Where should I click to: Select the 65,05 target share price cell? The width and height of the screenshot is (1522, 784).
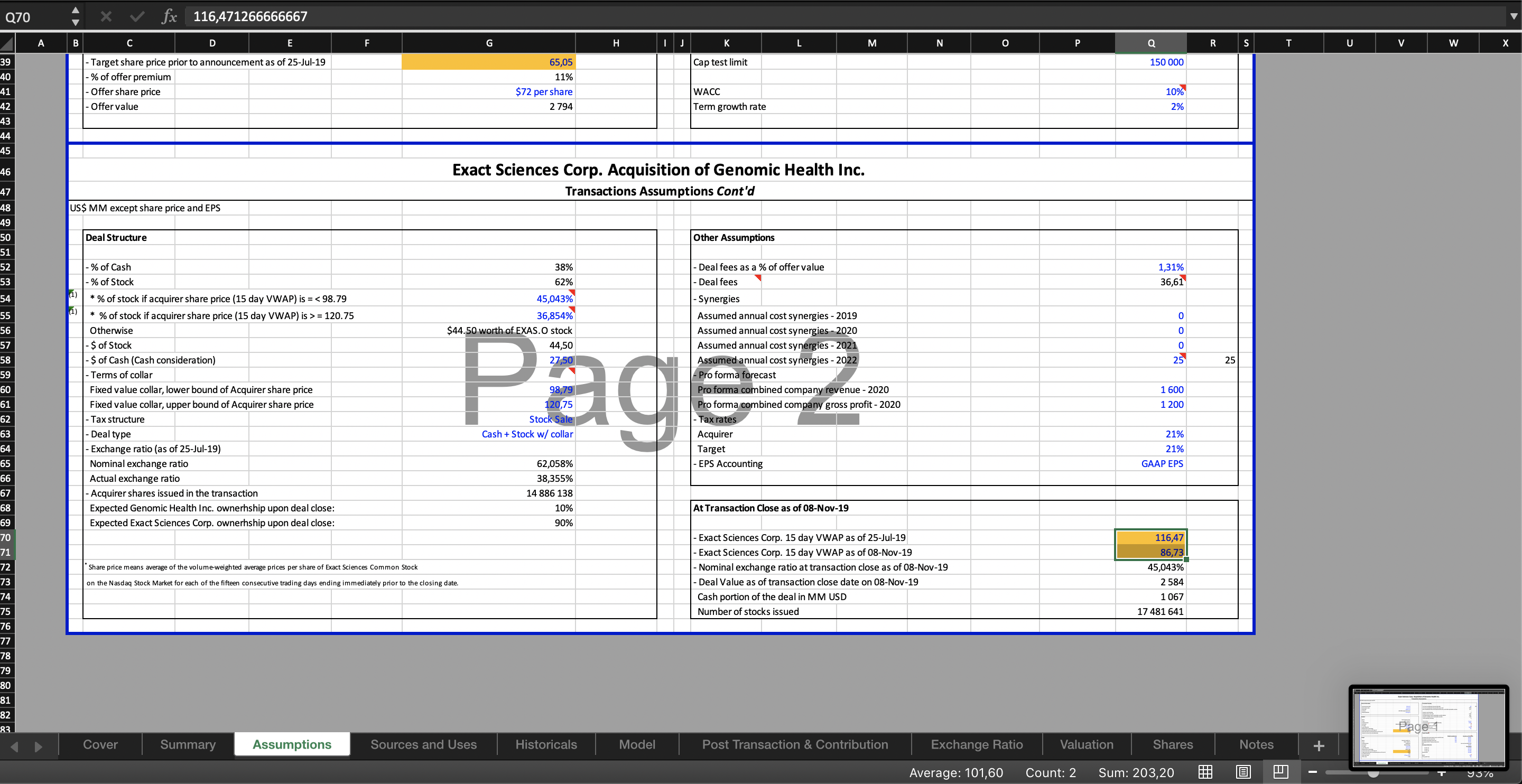[489, 62]
